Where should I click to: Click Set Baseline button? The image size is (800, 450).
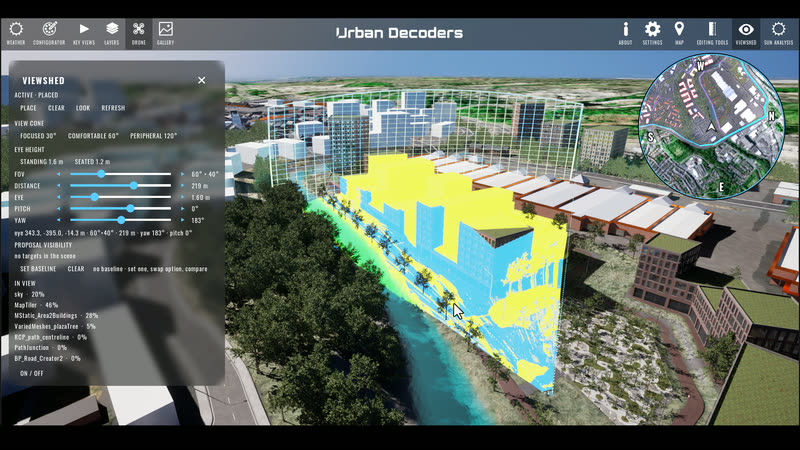[x=38, y=269]
